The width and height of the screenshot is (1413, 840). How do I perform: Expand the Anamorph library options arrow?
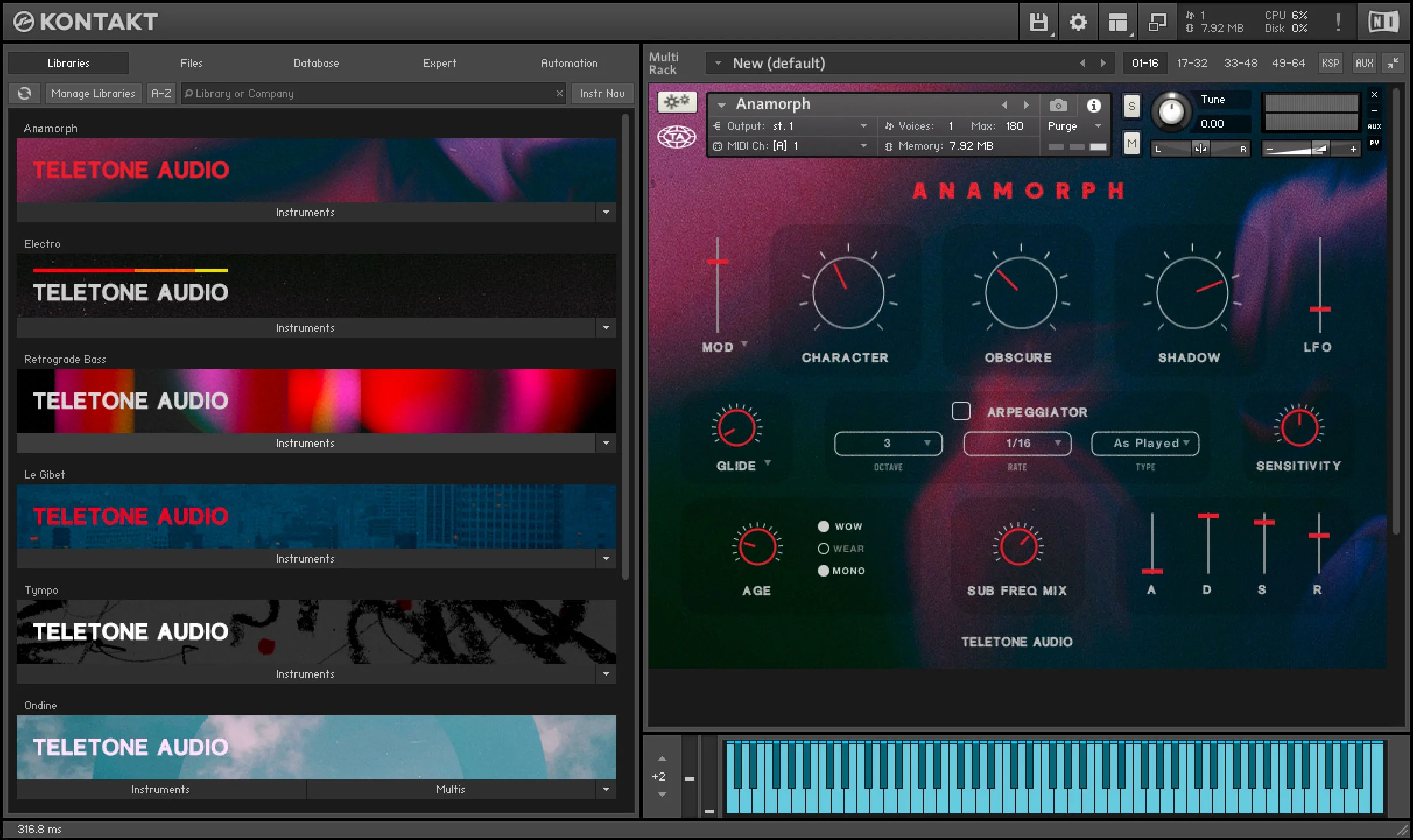tap(606, 212)
